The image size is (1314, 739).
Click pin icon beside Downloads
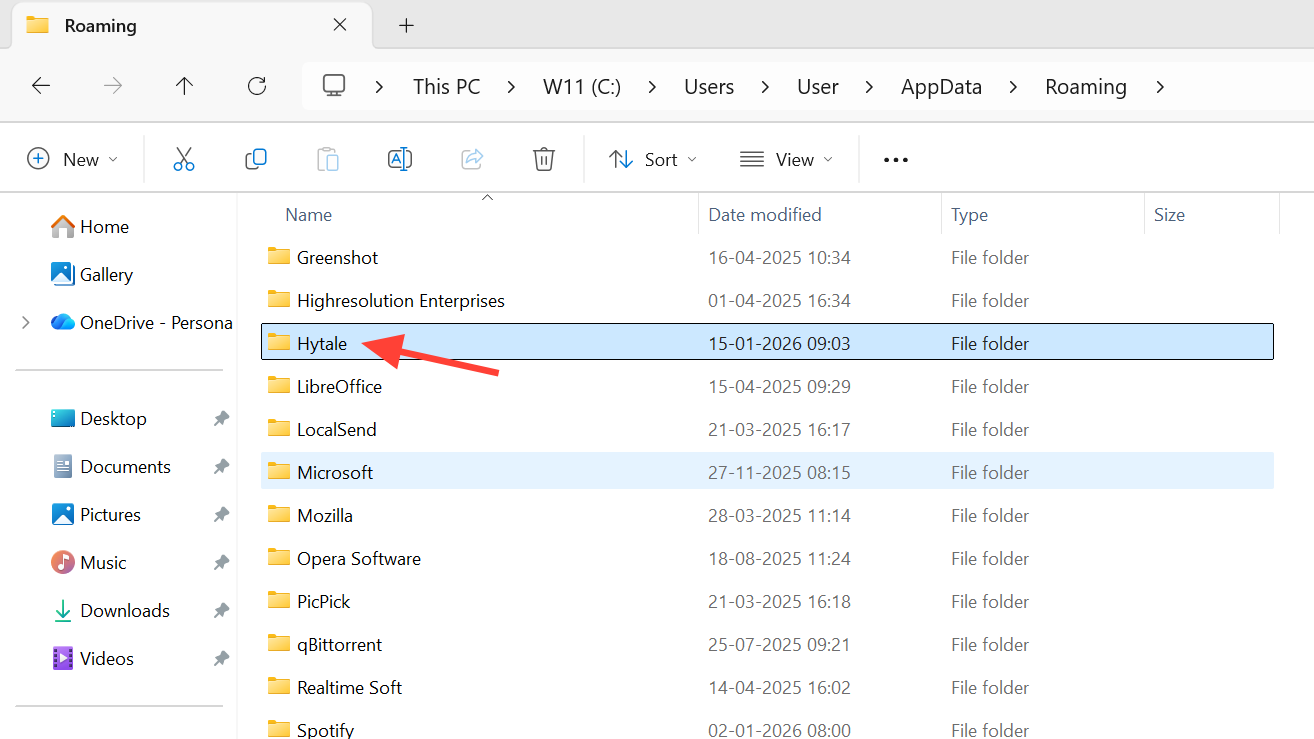click(x=221, y=611)
